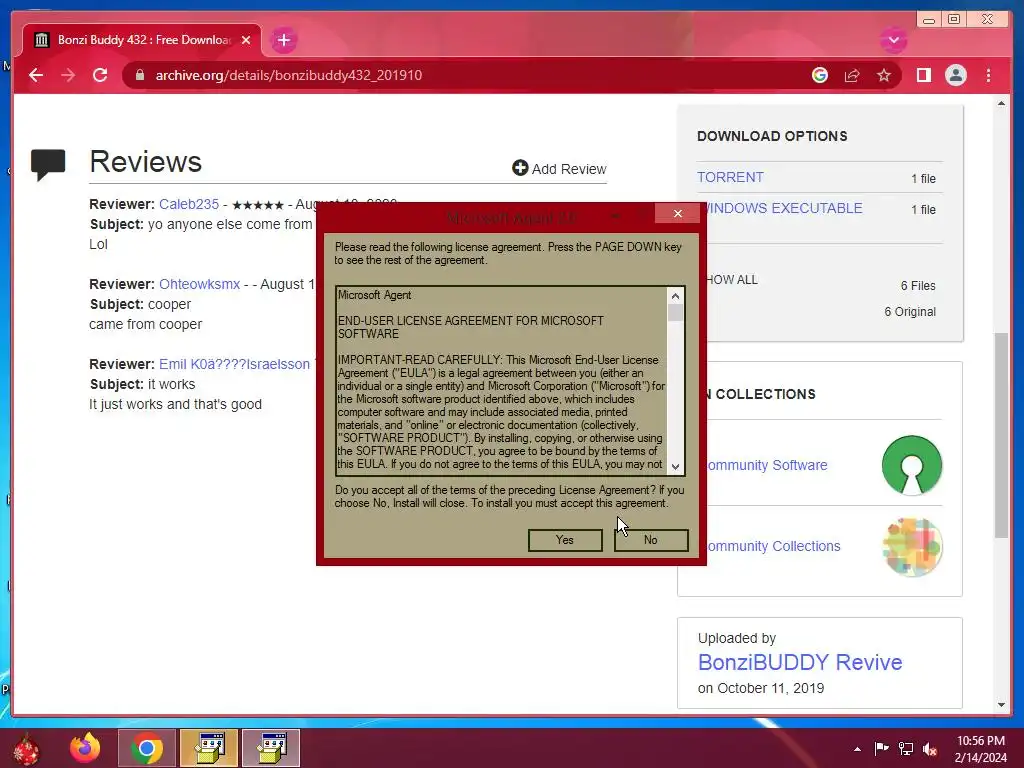Open reviewer Emil K0ä????Israelsson profile

tap(234, 364)
